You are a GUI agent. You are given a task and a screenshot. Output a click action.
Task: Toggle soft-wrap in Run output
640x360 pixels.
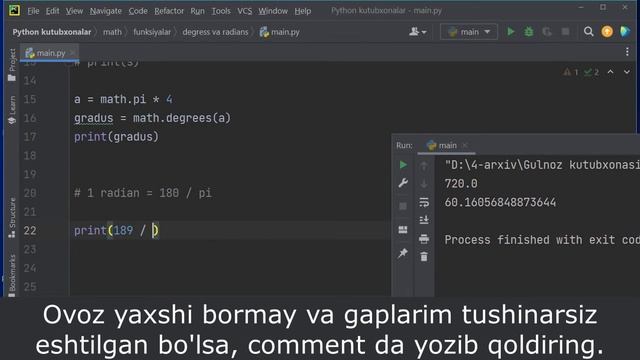pyautogui.click(x=424, y=202)
